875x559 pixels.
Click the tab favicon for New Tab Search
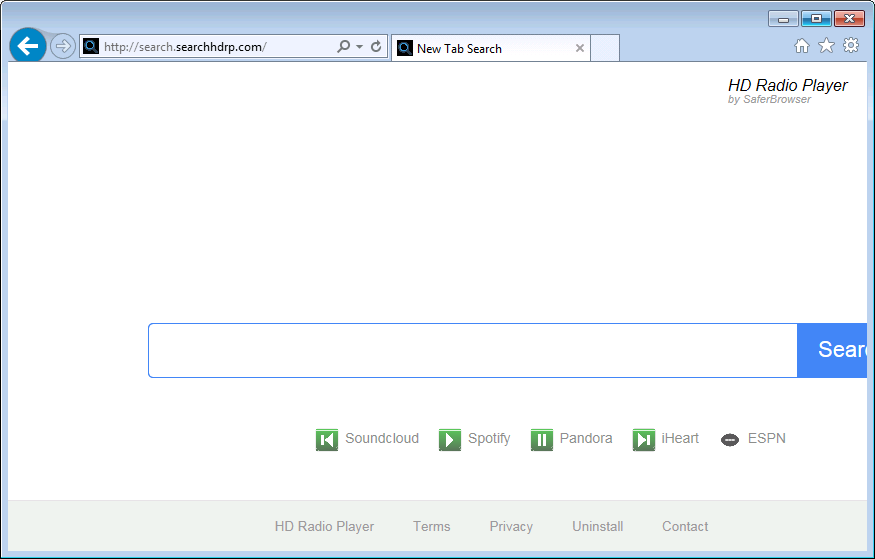(405, 49)
